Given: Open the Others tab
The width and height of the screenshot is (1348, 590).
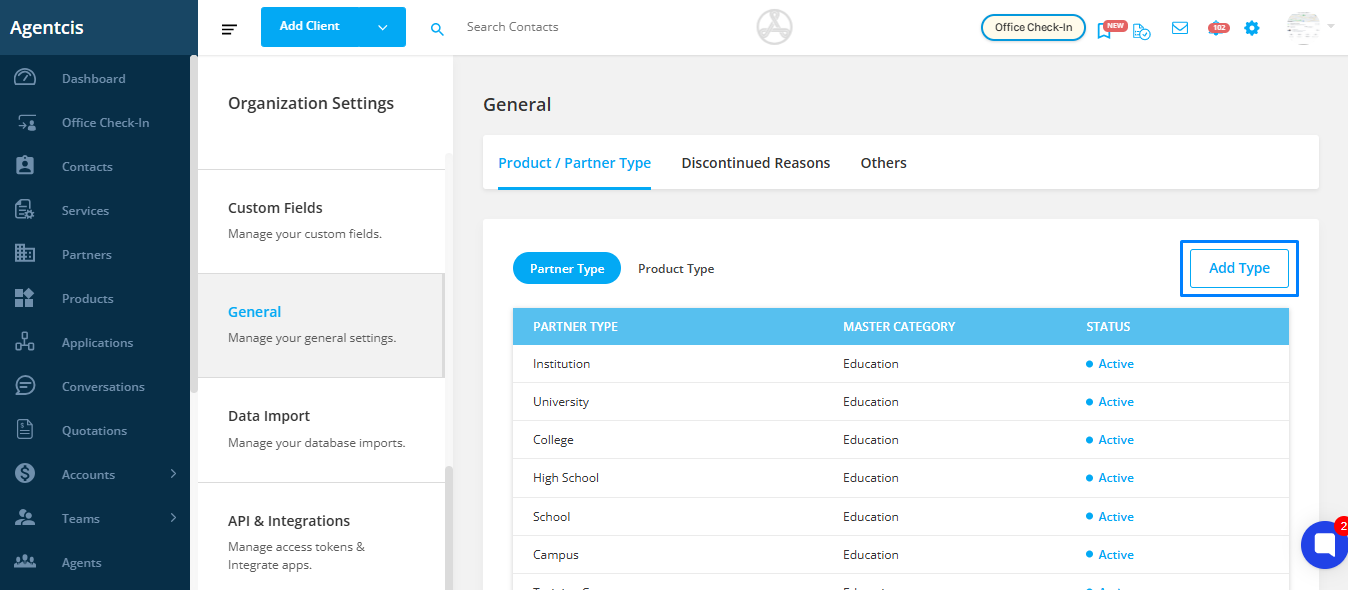Looking at the screenshot, I should pyautogui.click(x=884, y=163).
